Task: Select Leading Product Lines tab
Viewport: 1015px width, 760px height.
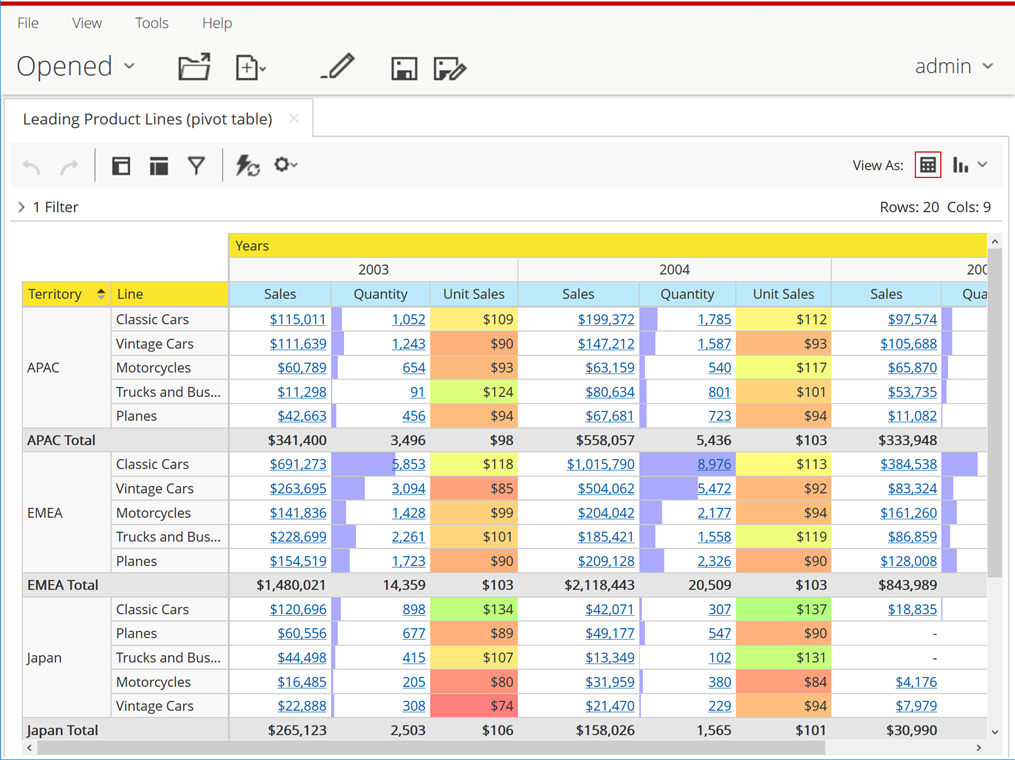Action: point(147,119)
